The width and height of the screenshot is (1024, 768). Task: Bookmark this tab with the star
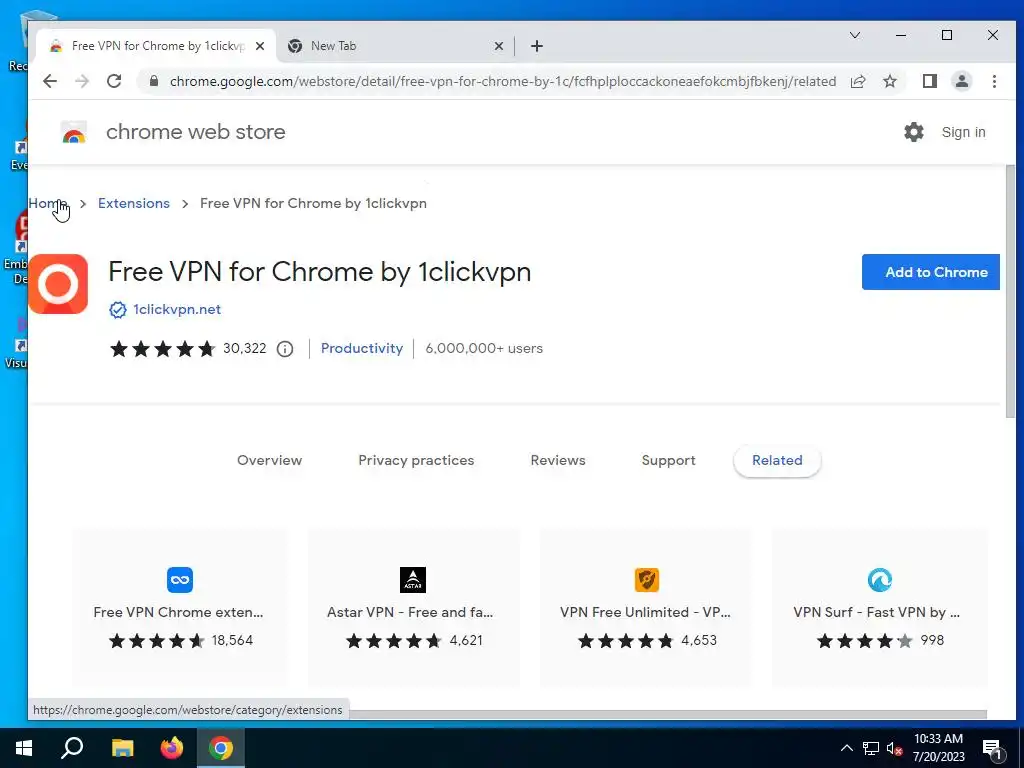[x=889, y=81]
